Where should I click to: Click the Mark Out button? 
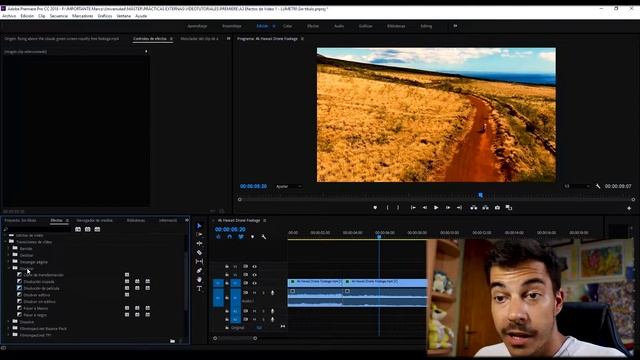[x=398, y=208]
